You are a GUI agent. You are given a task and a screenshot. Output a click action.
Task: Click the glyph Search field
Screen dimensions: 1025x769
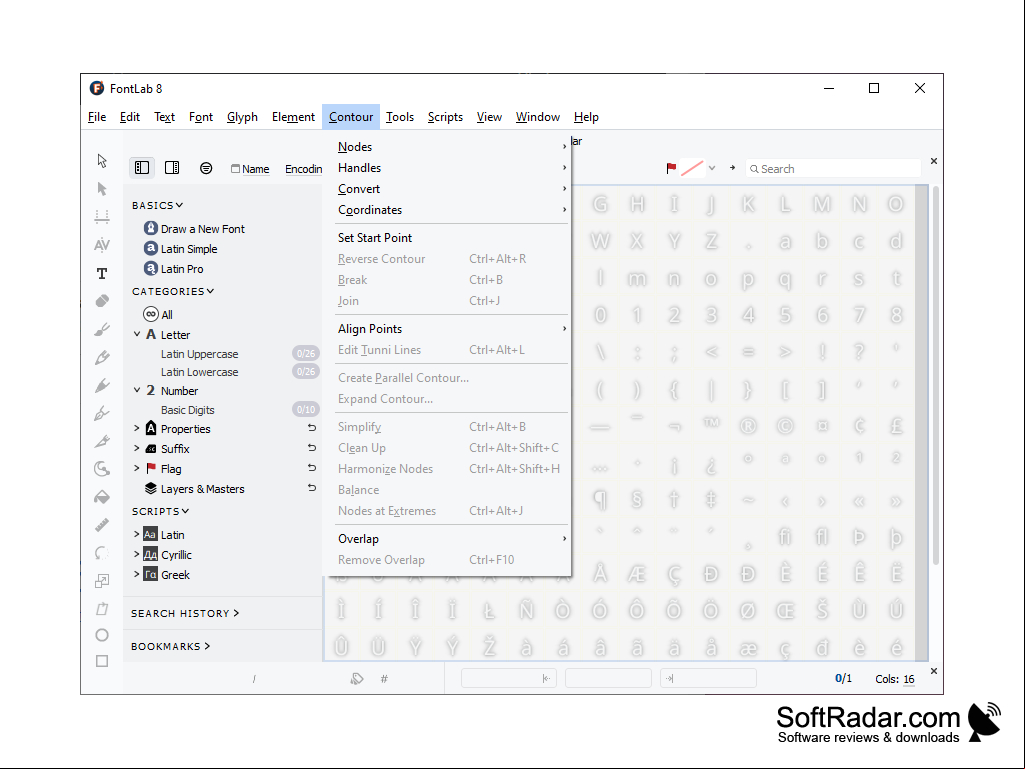(x=833, y=169)
